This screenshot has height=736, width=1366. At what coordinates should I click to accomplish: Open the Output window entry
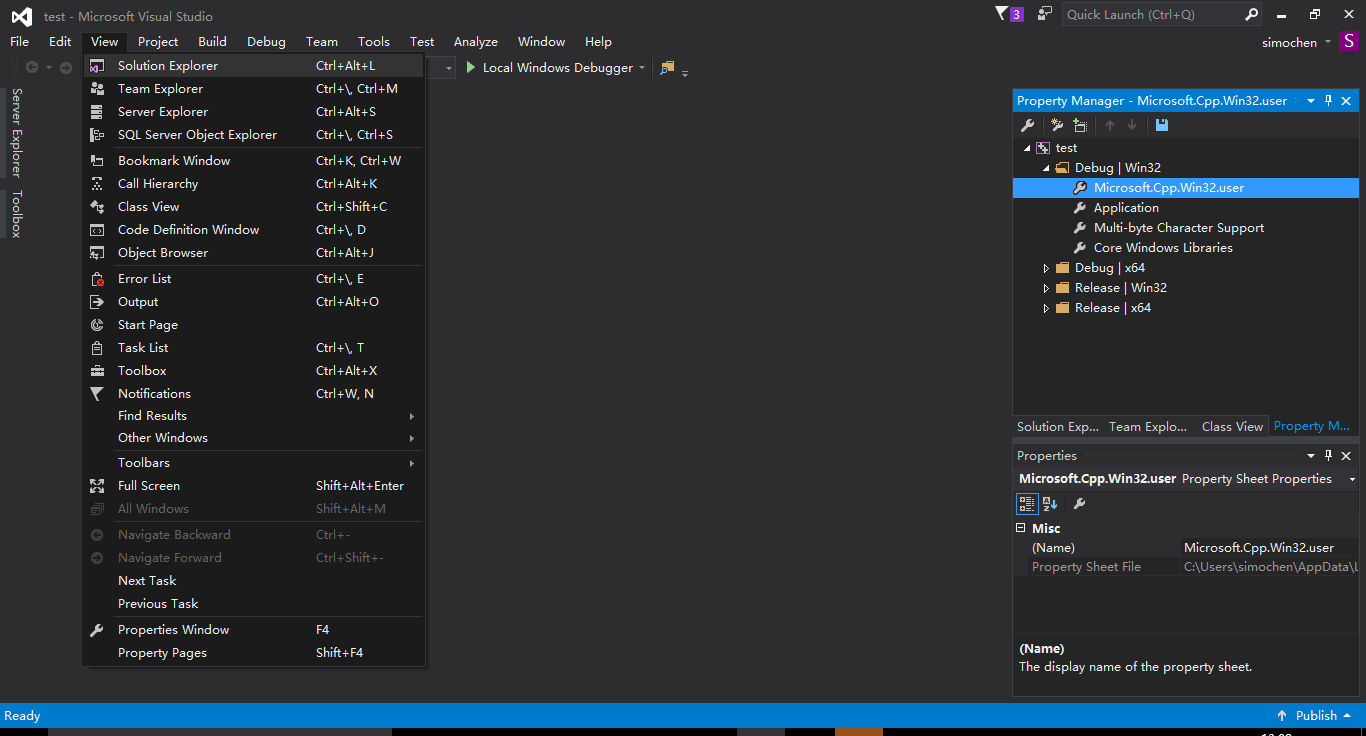[254, 302]
